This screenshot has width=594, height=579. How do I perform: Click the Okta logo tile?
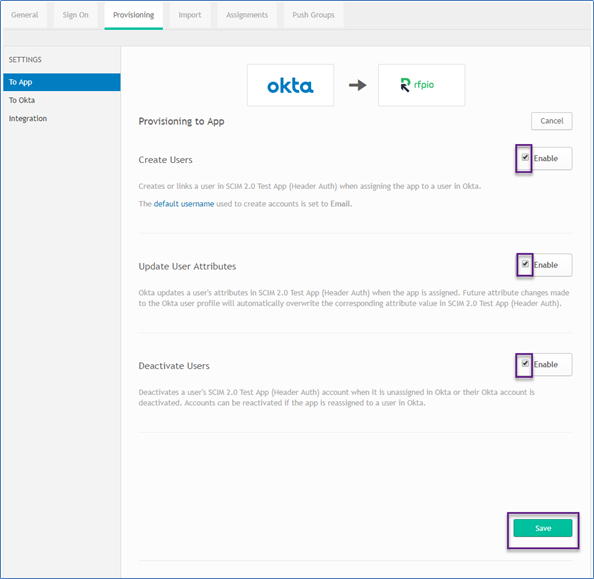[290, 85]
